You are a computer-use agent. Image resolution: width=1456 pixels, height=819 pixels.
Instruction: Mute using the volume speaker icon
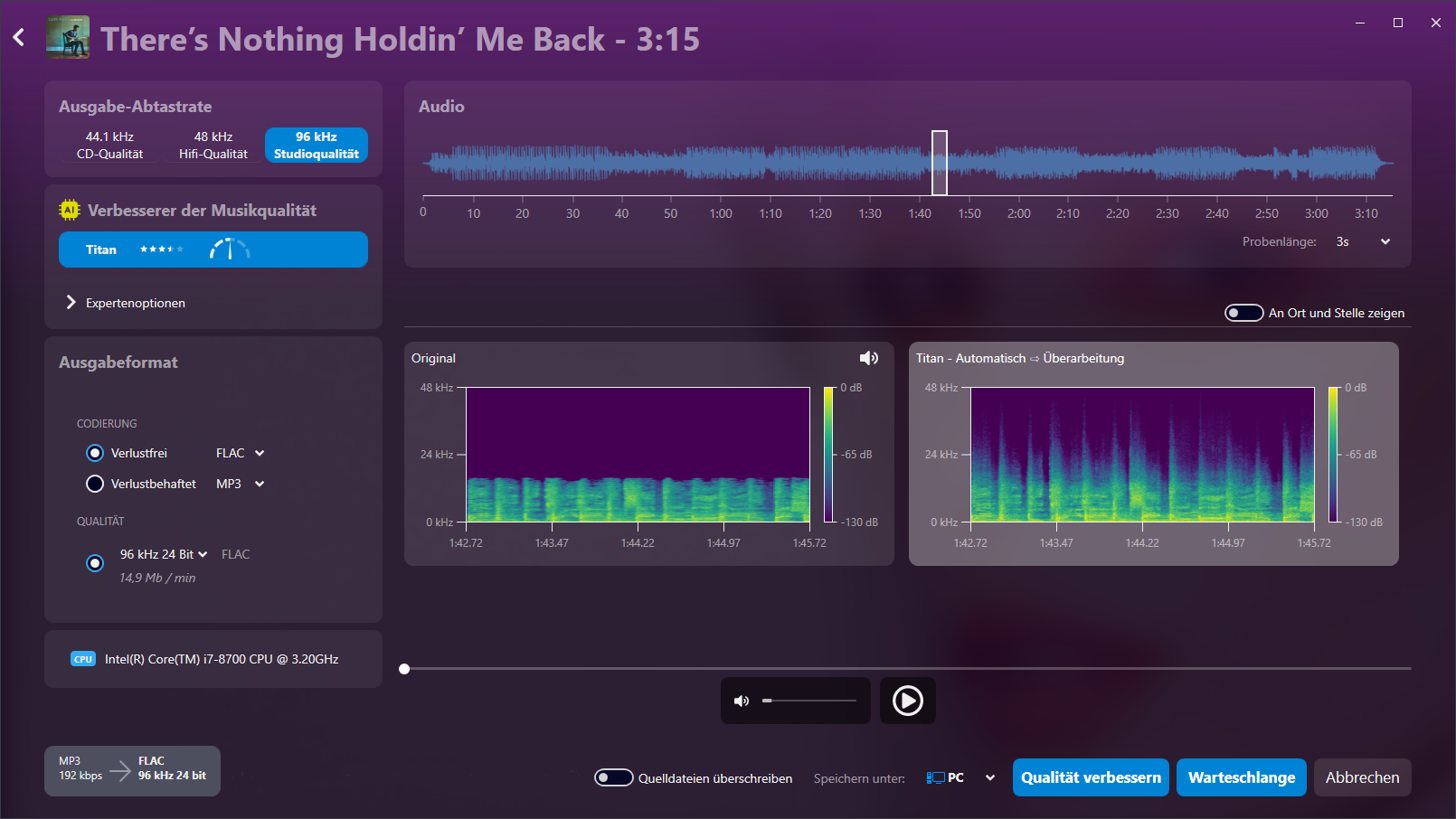click(x=742, y=701)
